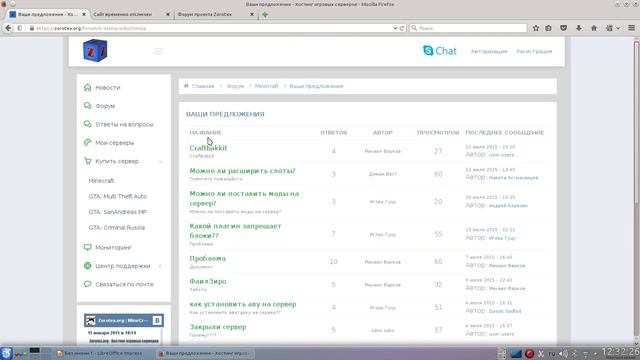Viewport: 640px width, 360px height.
Task: Click Форум breadcrumb link
Action: (x=235, y=86)
